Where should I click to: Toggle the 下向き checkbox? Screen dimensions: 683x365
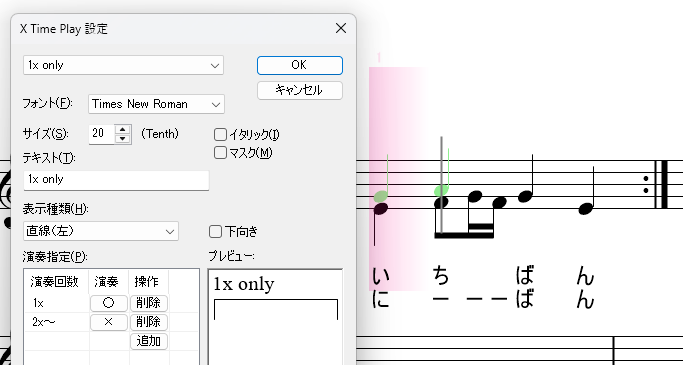pyautogui.click(x=215, y=232)
